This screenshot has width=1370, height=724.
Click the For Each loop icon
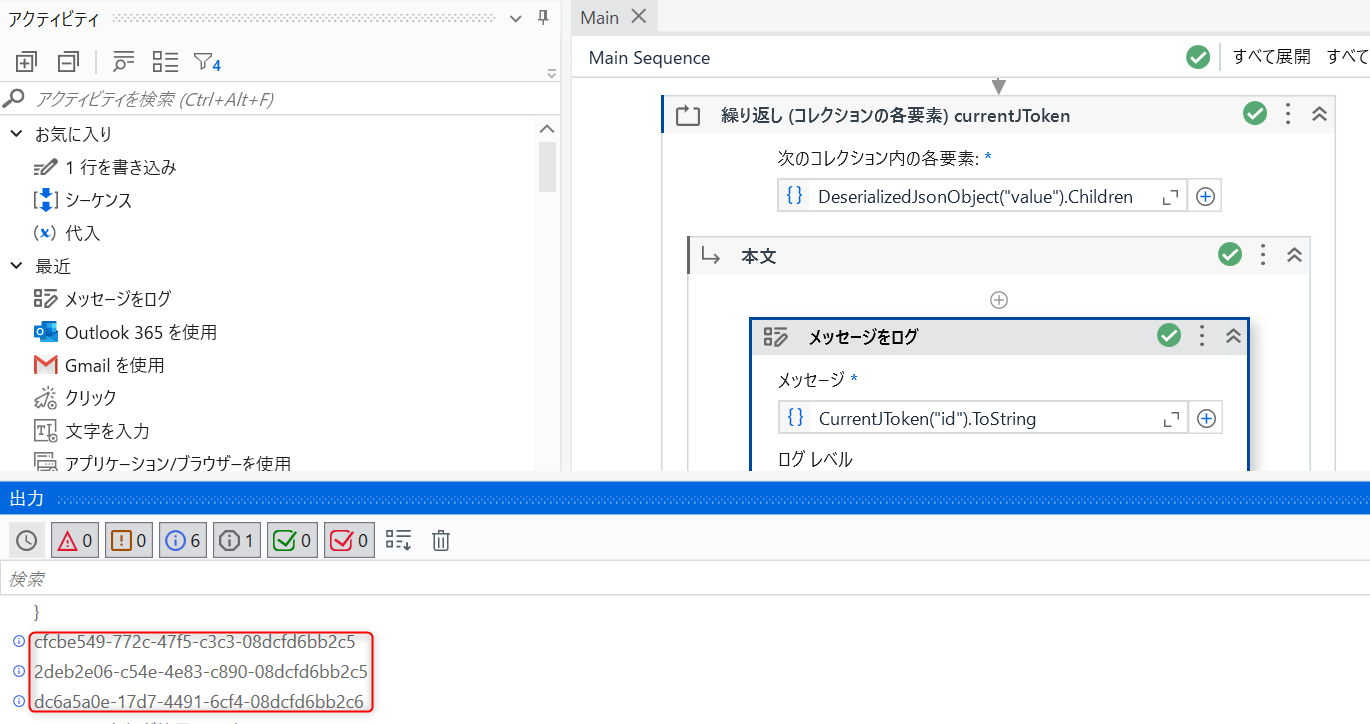coord(688,116)
